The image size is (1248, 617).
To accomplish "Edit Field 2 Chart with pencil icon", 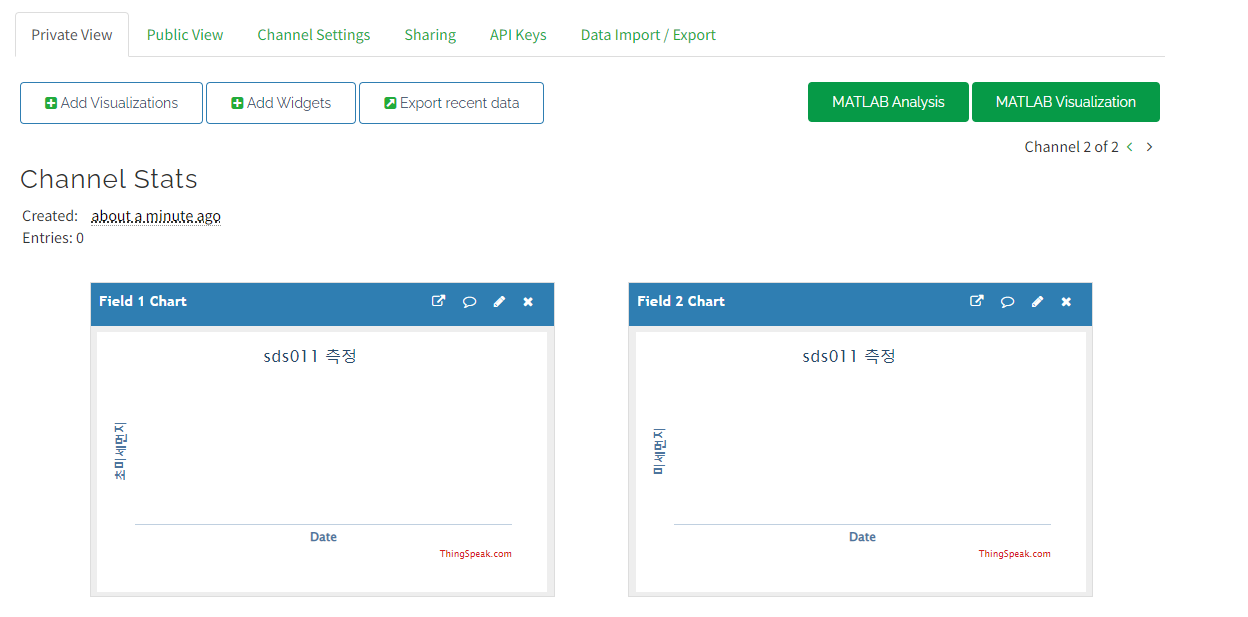I will click(1037, 302).
